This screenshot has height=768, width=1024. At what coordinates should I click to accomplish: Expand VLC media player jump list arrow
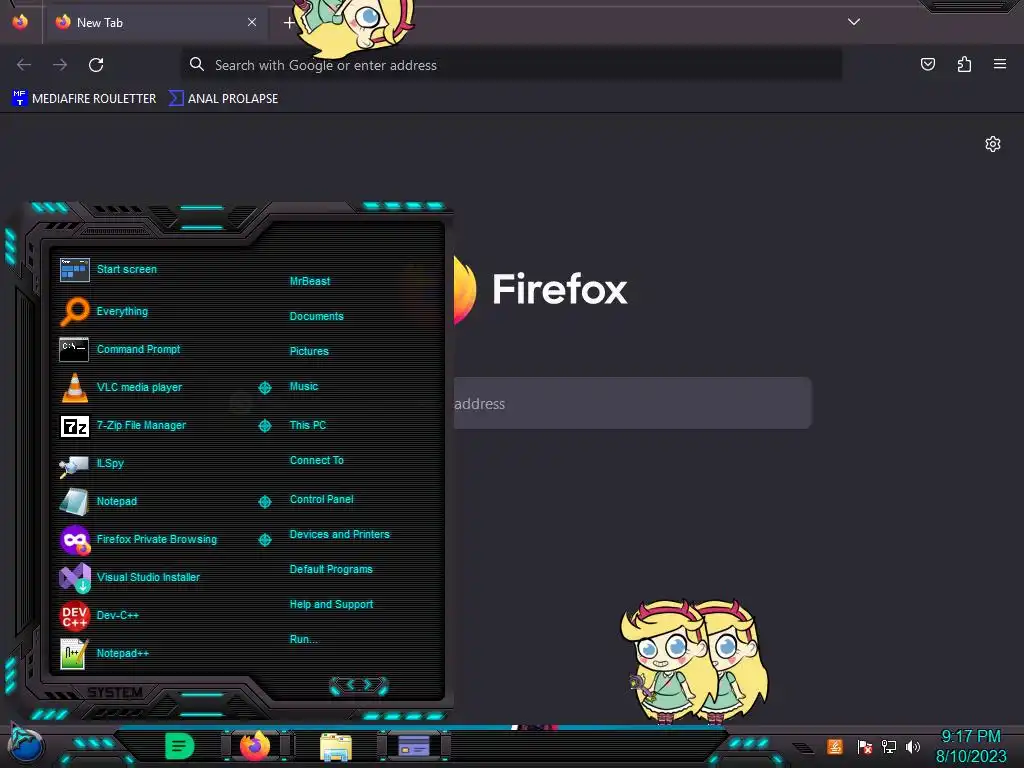pos(264,388)
